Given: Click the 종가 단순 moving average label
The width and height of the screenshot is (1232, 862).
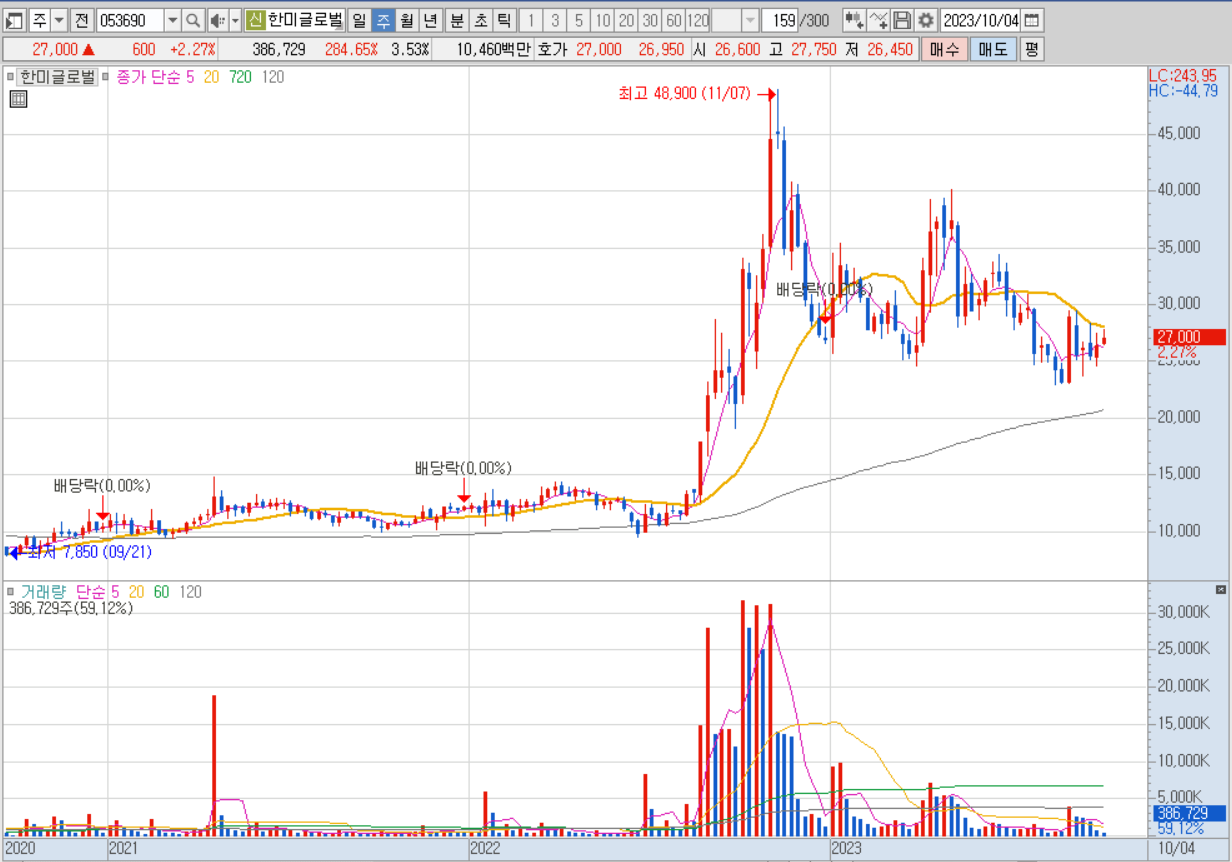Looking at the screenshot, I should pyautogui.click(x=149, y=77).
